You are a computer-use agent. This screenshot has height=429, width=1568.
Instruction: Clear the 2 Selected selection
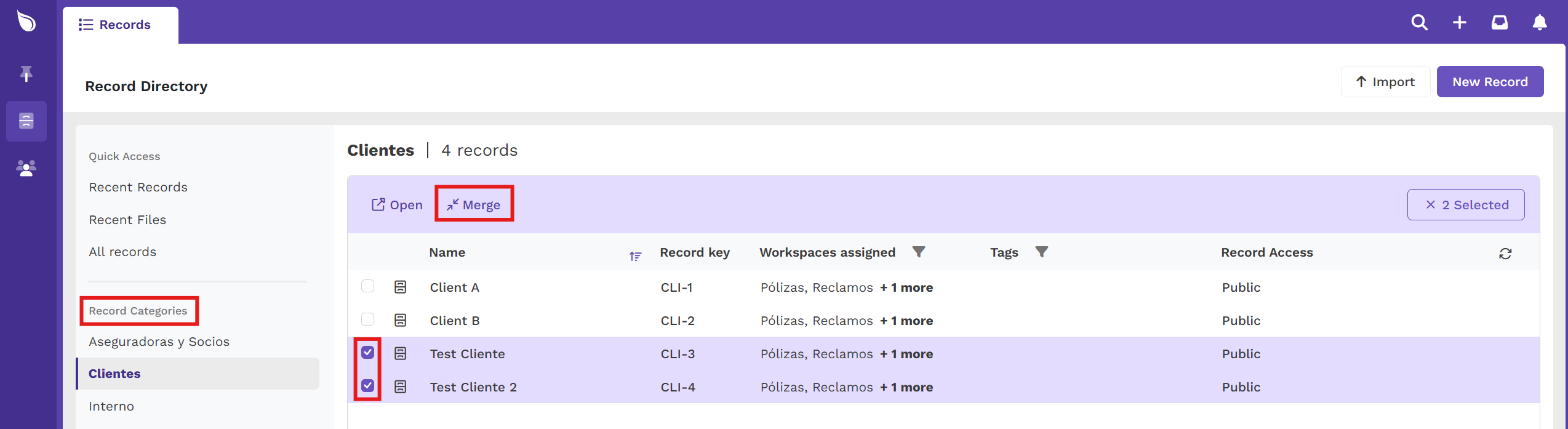[1466, 205]
